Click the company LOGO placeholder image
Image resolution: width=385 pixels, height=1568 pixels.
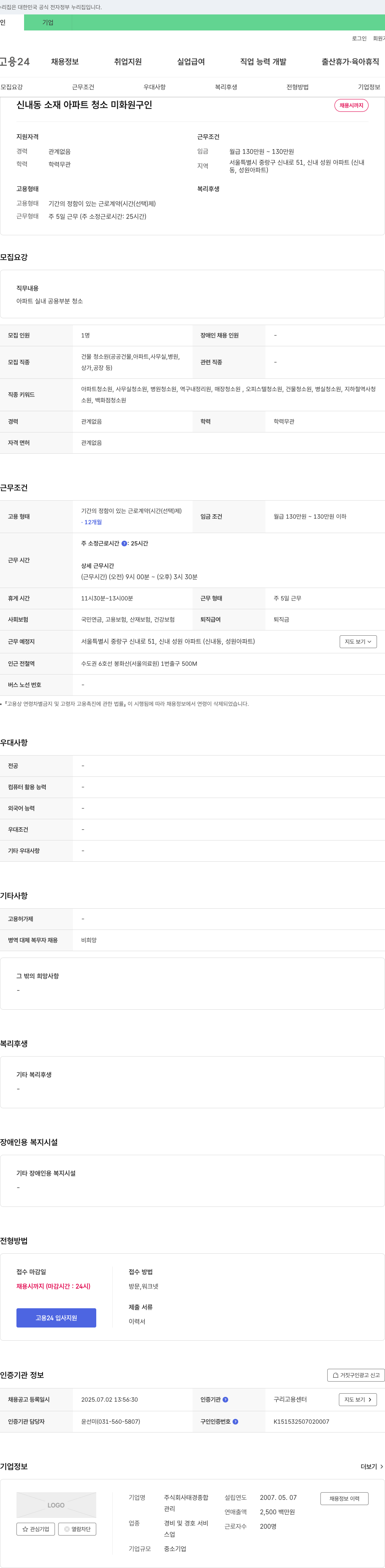(56, 1505)
